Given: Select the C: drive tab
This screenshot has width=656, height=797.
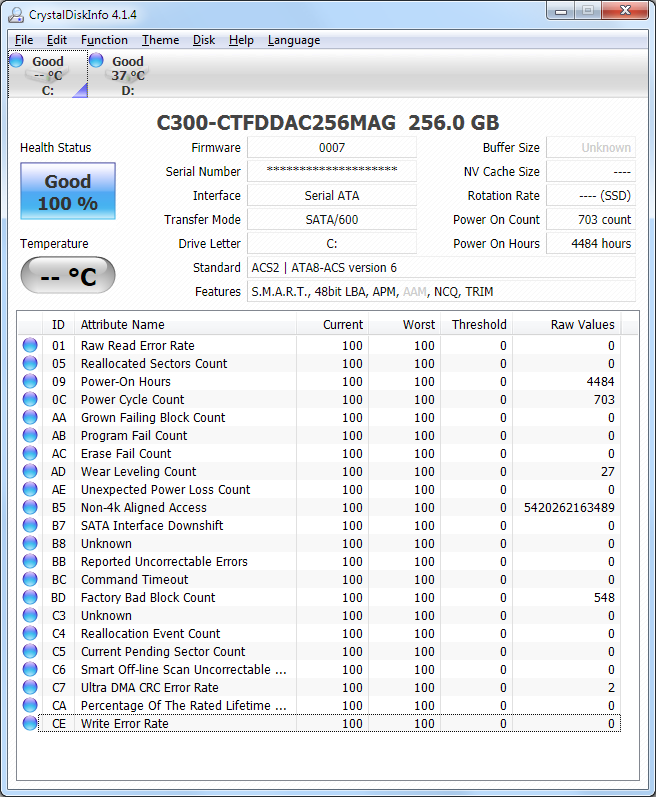Looking at the screenshot, I should [48, 75].
